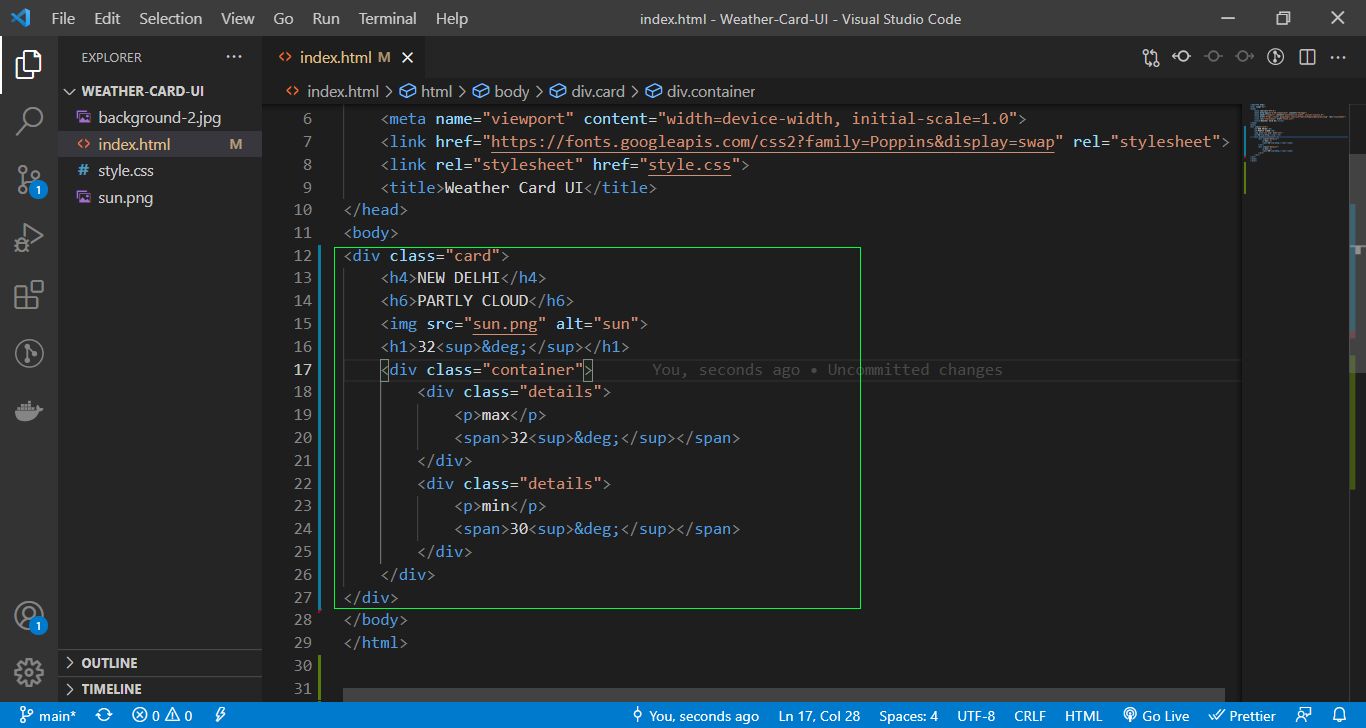Open the View menu

point(238,19)
